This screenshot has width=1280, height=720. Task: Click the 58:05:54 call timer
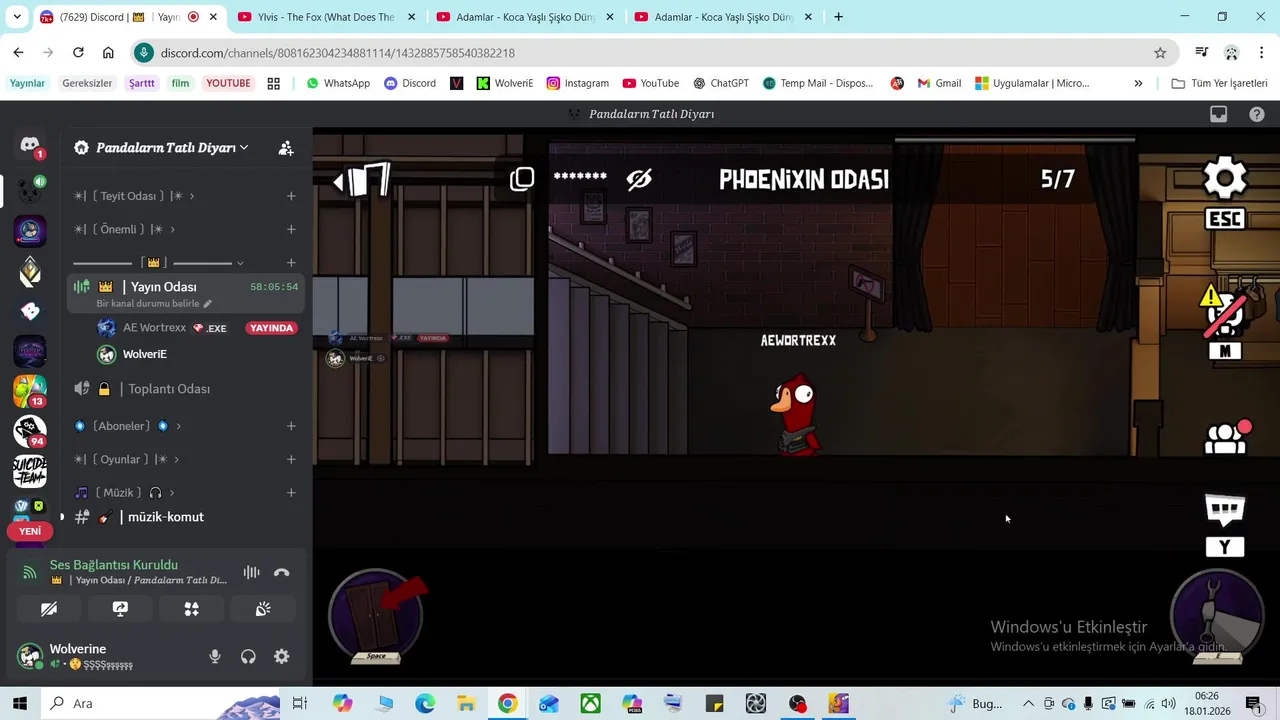pos(274,287)
